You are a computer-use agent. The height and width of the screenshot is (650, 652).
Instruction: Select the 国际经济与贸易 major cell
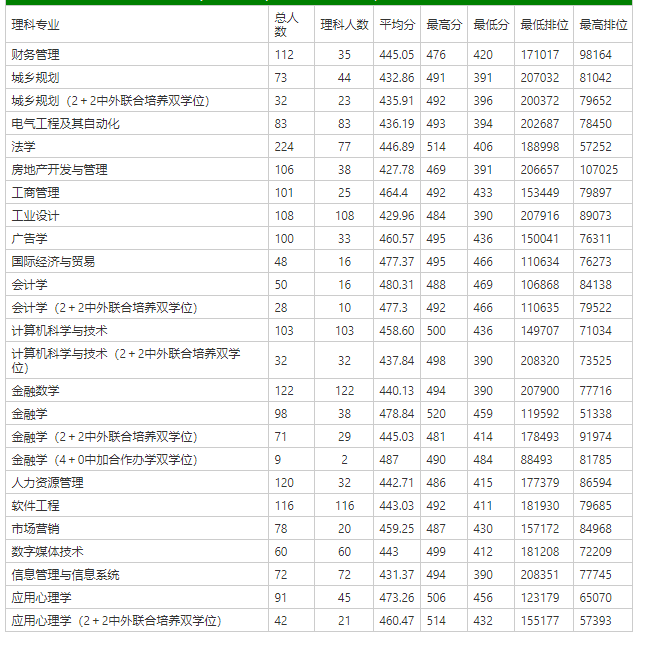coord(54,262)
